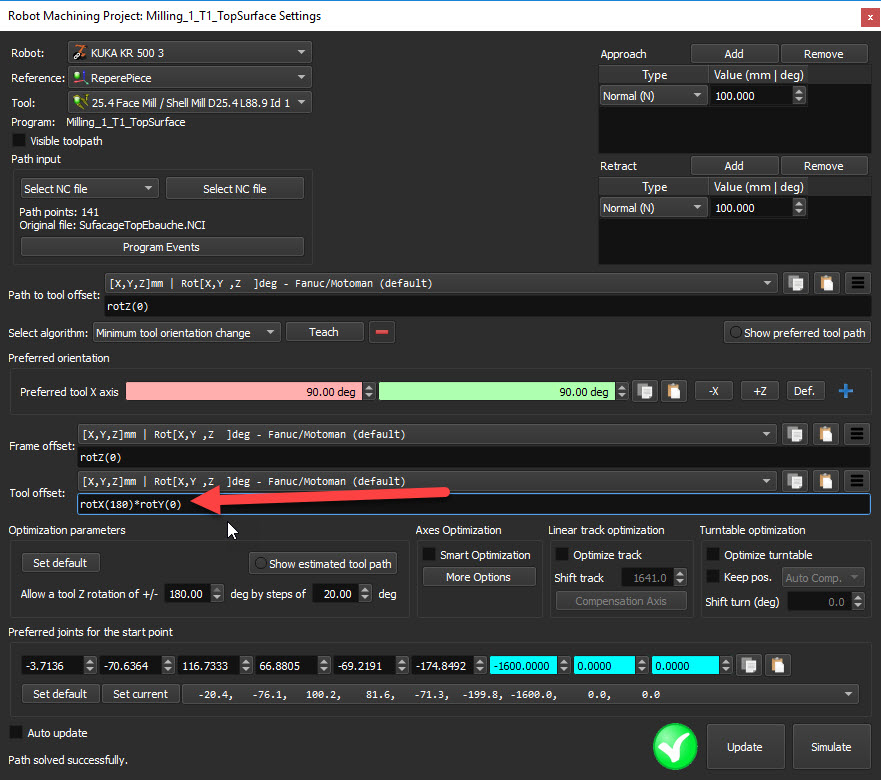This screenshot has width=881, height=780.
Task: Open the Robot dropdown KUKA KR 500 3
Action: click(x=190, y=52)
